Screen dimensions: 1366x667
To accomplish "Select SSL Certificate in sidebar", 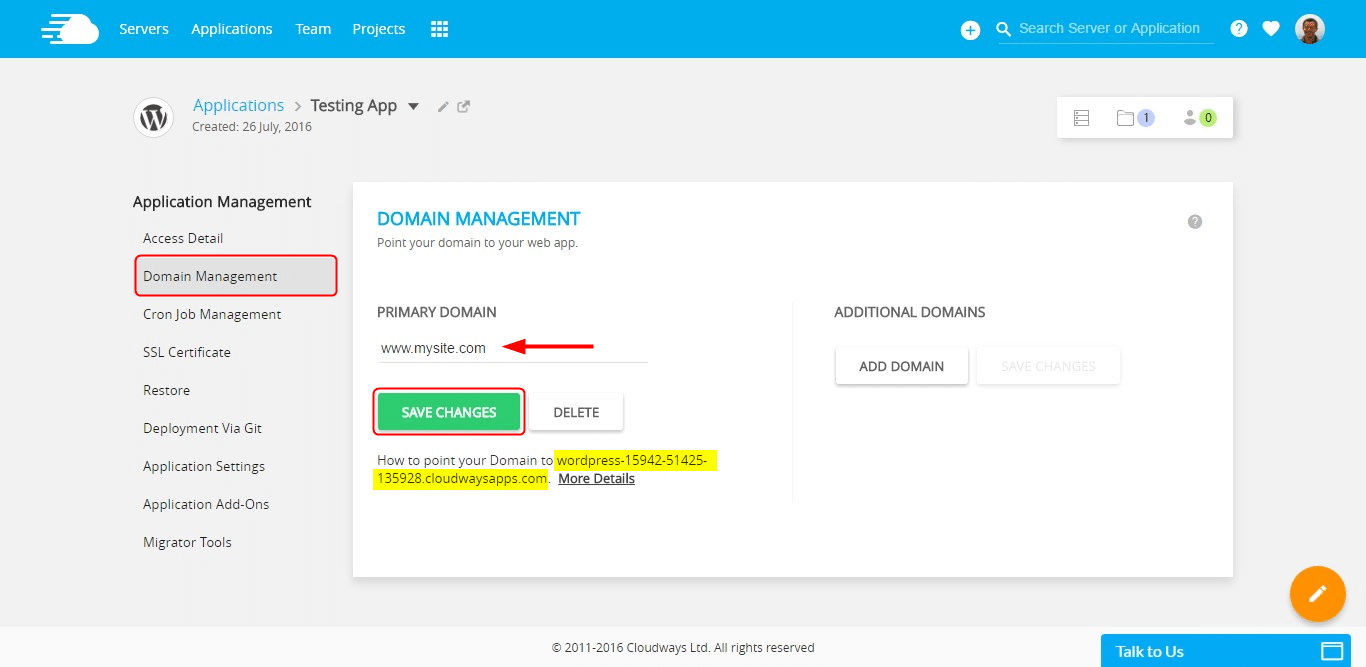I will 187,352.
